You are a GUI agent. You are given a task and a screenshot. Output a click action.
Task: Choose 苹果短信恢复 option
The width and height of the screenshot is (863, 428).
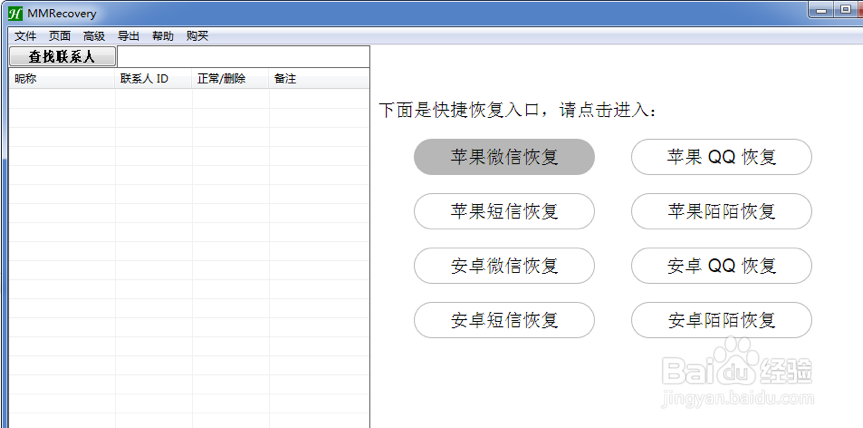coord(504,211)
